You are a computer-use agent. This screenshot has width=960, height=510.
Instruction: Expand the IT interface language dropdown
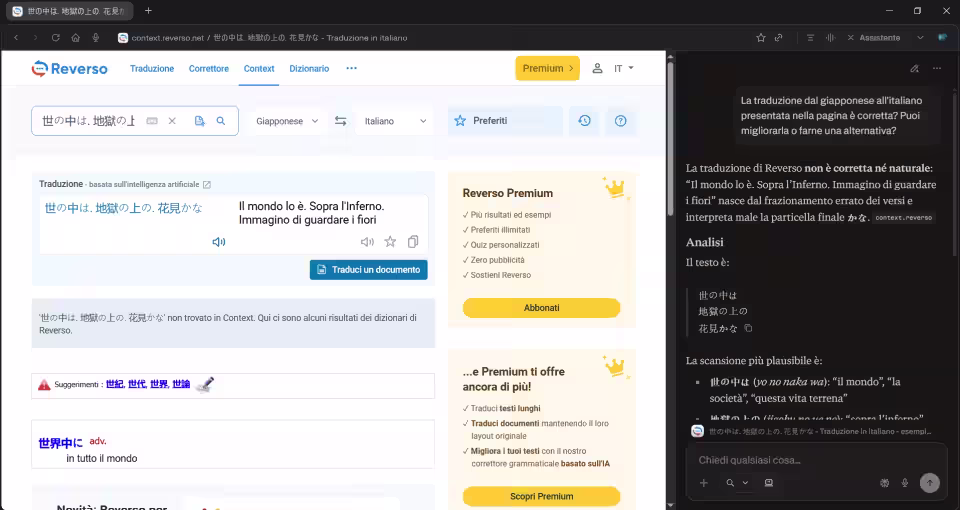pyautogui.click(x=624, y=69)
